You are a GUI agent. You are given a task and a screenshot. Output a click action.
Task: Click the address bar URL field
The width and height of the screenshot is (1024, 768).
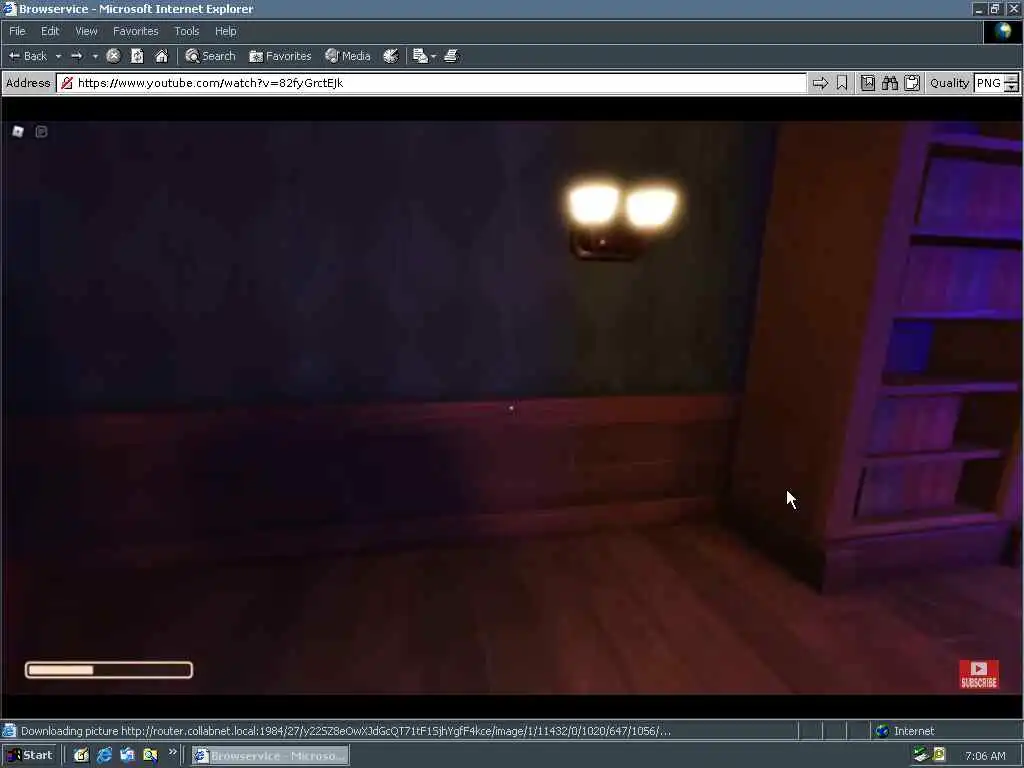click(431, 83)
